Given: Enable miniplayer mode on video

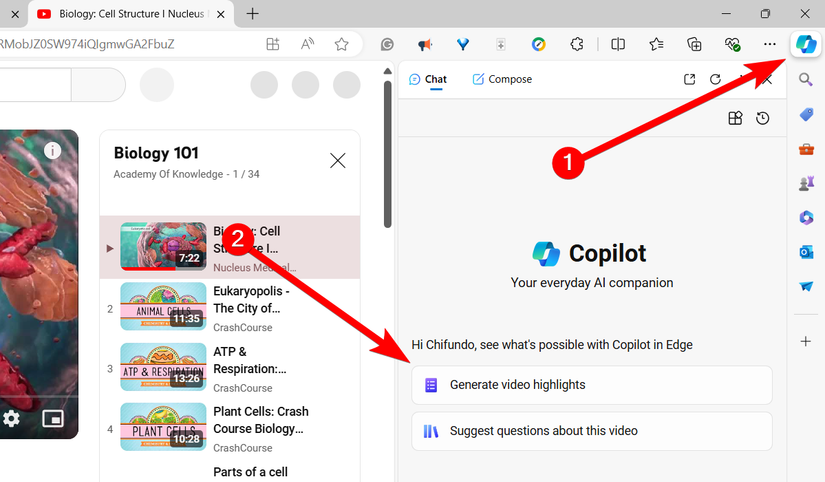Looking at the screenshot, I should tap(53, 419).
